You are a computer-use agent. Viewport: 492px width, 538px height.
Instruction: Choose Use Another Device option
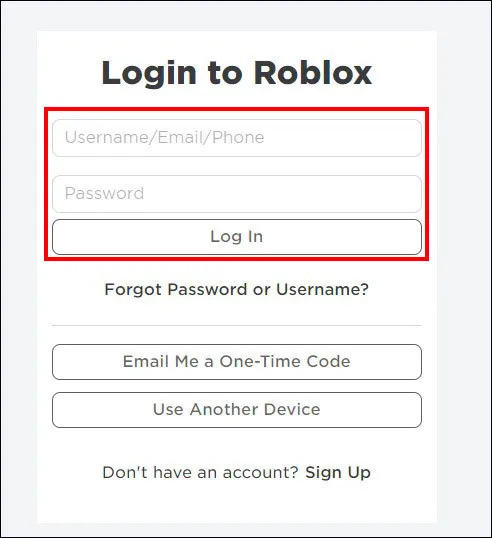(x=237, y=410)
